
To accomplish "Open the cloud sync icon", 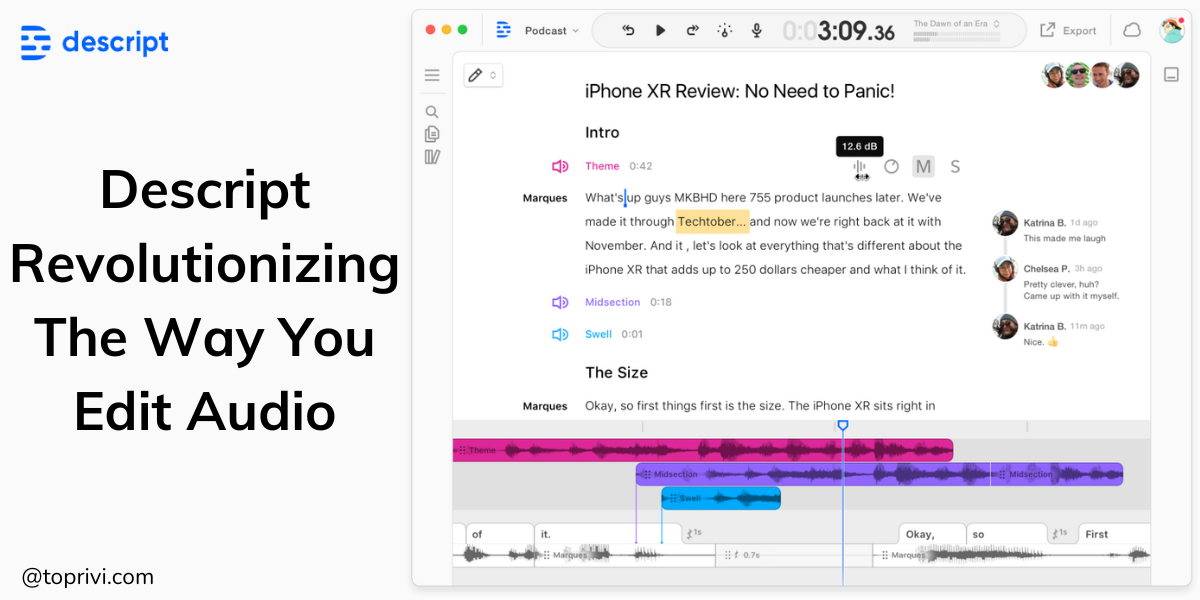I will [1131, 31].
